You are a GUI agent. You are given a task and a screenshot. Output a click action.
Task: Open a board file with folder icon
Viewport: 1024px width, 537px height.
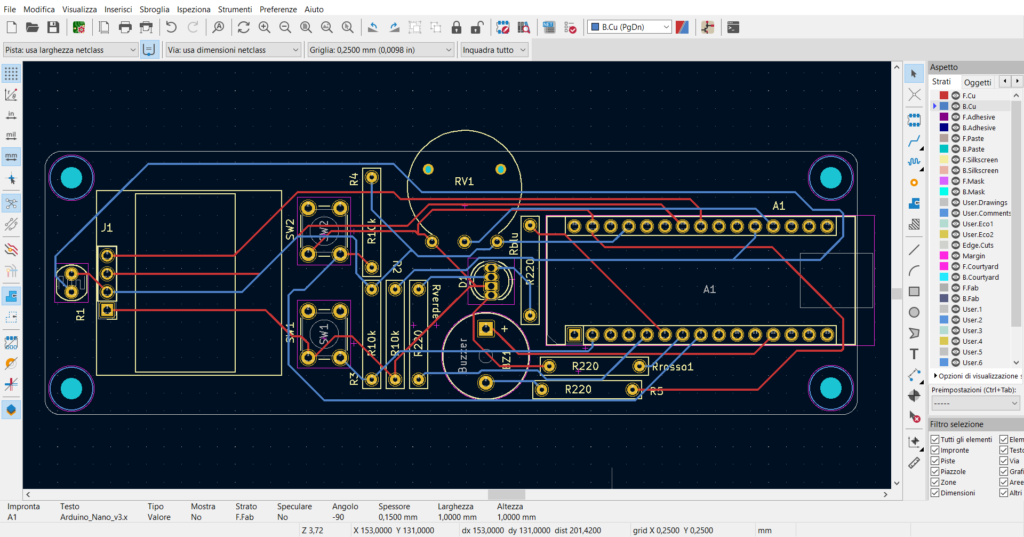coord(32,27)
